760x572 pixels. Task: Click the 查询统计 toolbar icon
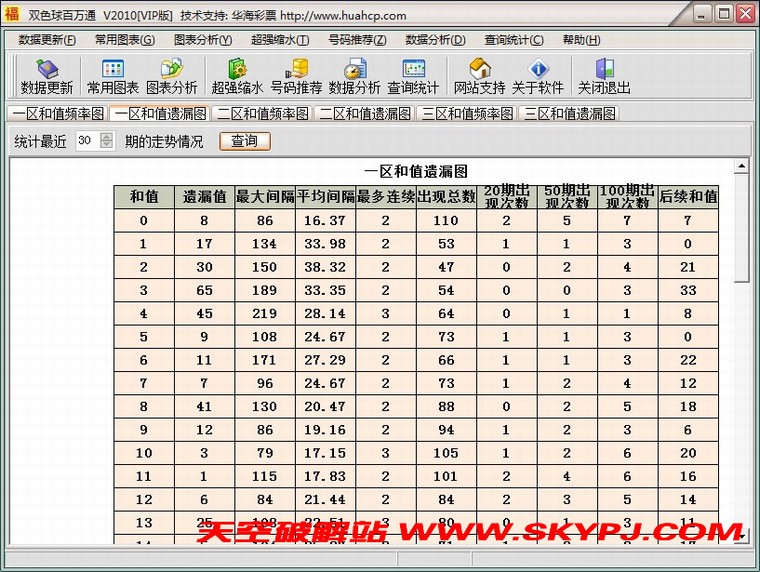(x=414, y=75)
